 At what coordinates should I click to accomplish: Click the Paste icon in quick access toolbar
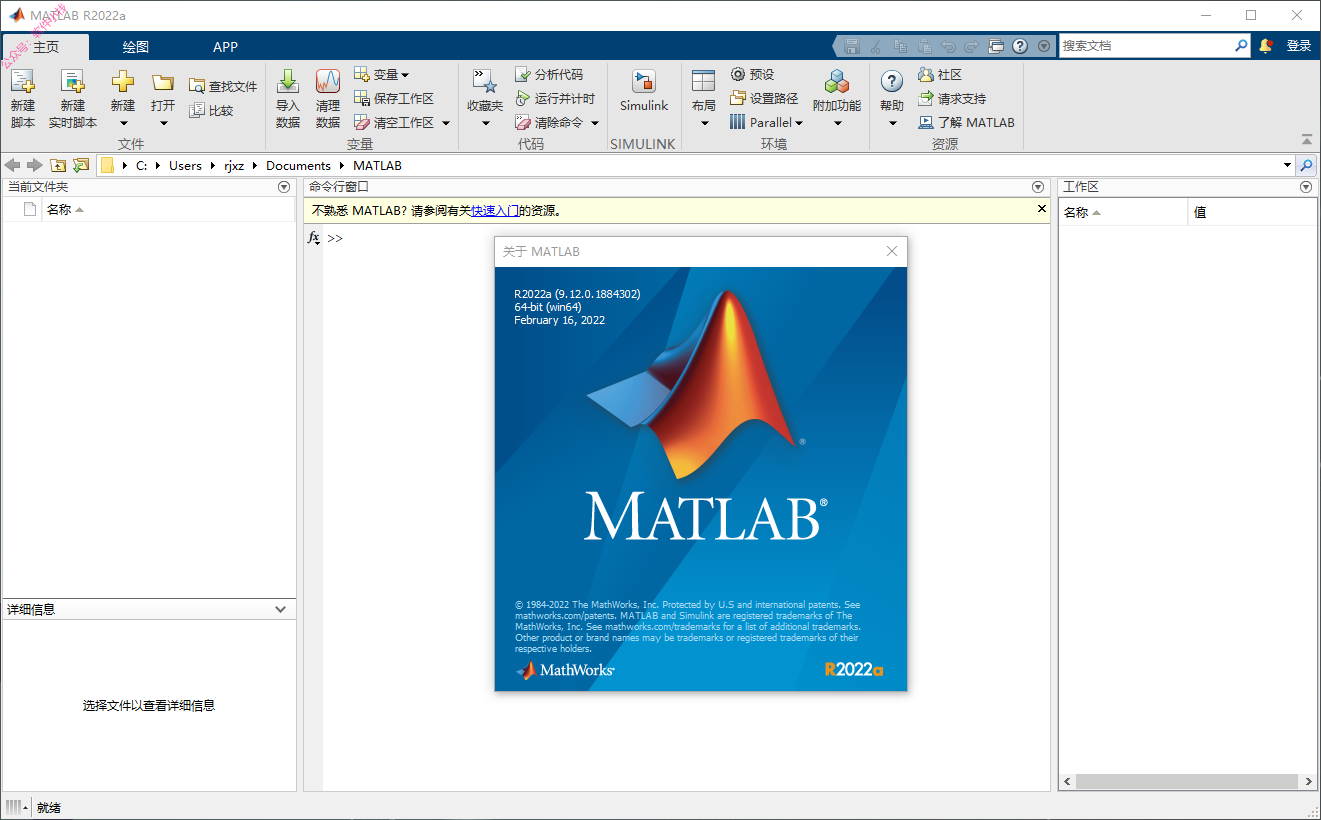tap(924, 46)
